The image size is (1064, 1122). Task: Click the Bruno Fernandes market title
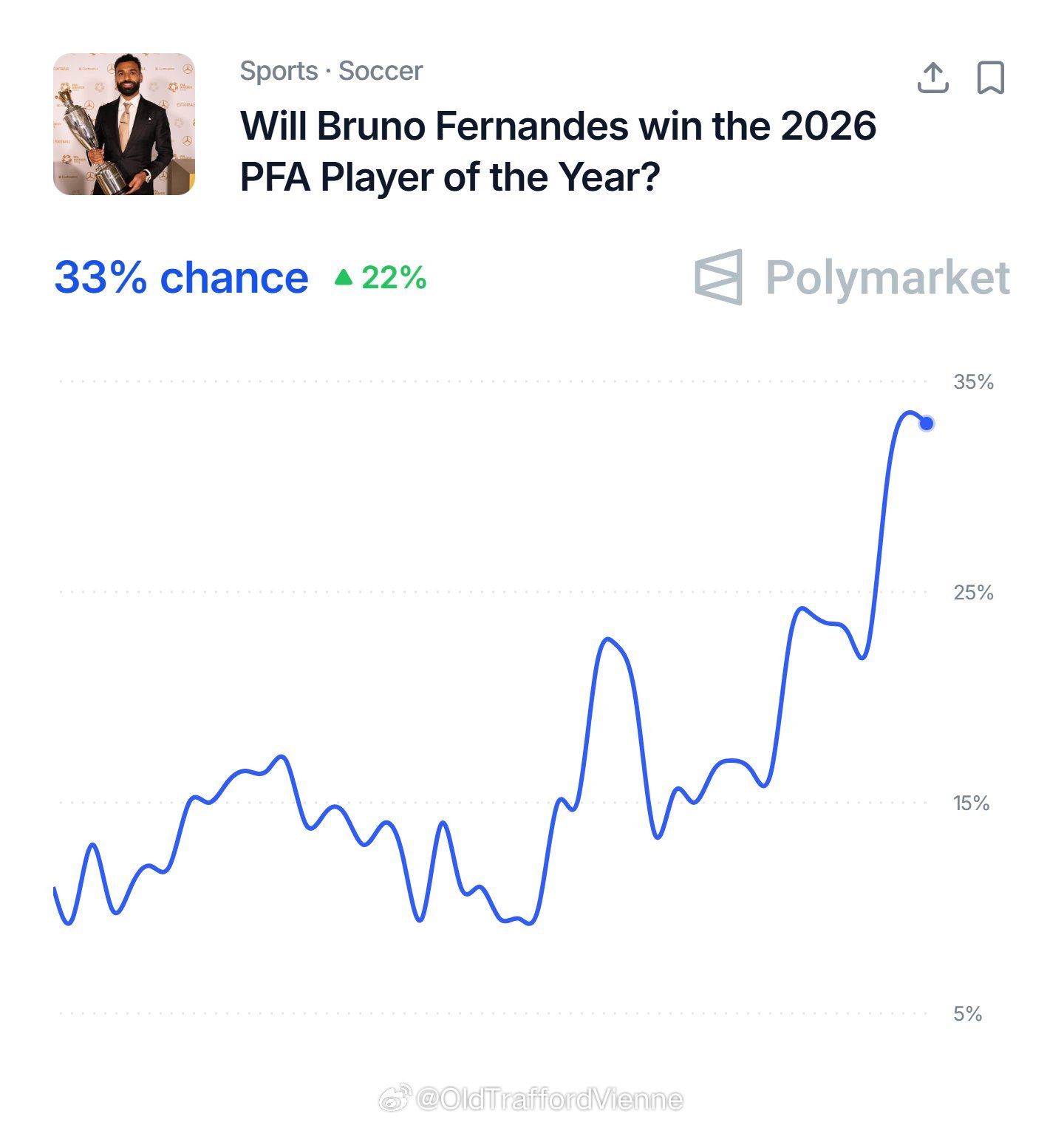coord(558,152)
